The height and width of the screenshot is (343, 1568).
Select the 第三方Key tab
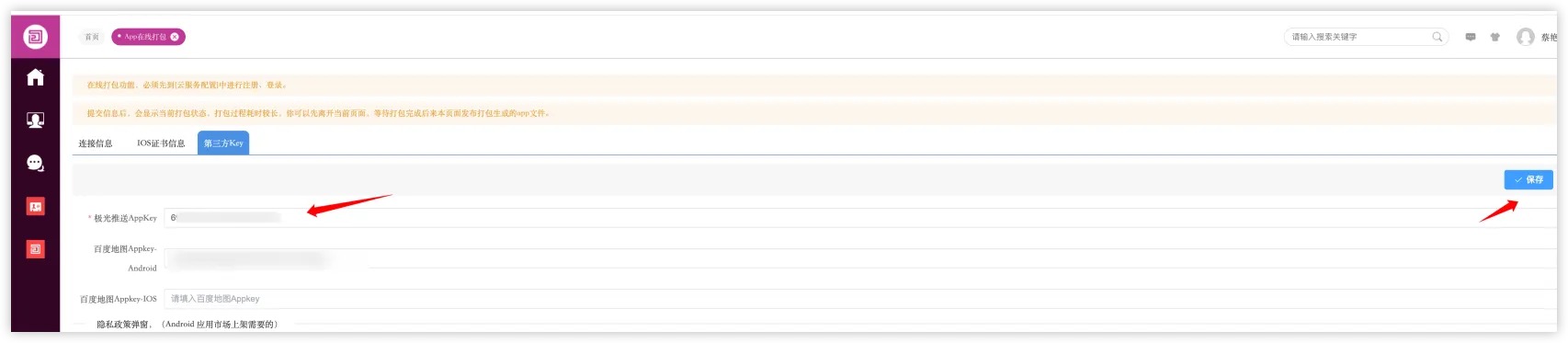click(223, 143)
